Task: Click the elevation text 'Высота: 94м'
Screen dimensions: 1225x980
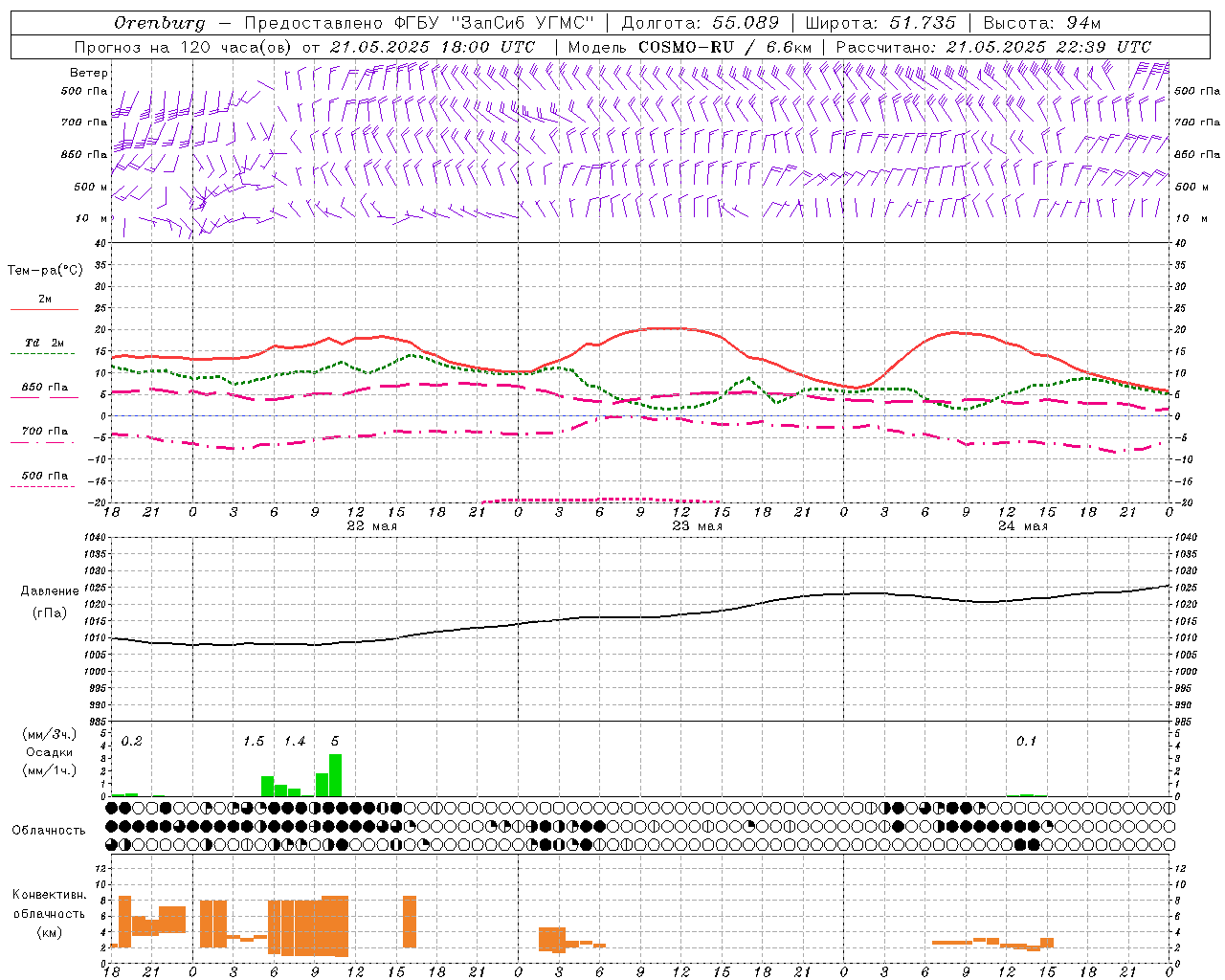Action: [1042, 23]
